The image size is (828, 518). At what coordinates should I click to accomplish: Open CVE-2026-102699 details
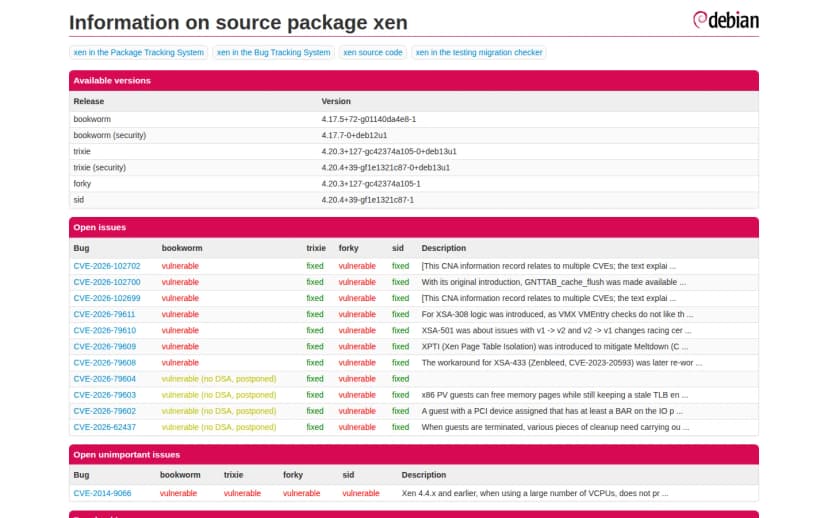click(x=107, y=298)
